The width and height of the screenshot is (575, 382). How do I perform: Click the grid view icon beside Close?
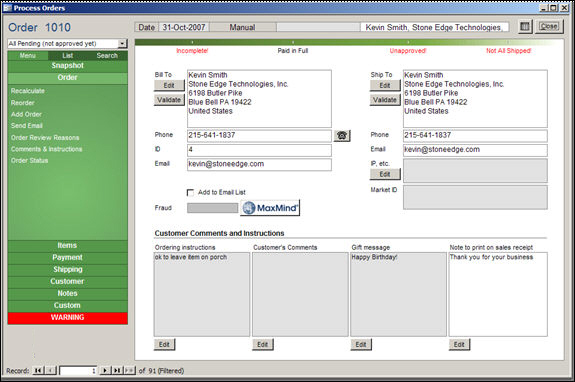pos(525,26)
